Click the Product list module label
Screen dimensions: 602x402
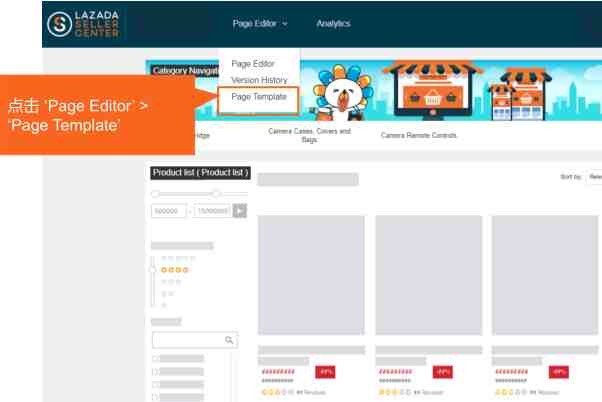click(200, 172)
